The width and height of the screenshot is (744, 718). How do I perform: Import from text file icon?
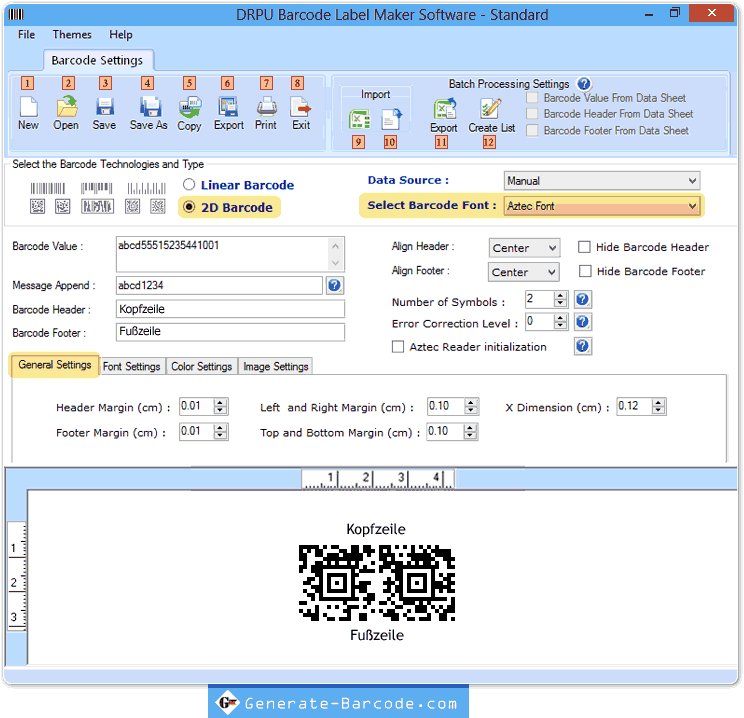391,119
